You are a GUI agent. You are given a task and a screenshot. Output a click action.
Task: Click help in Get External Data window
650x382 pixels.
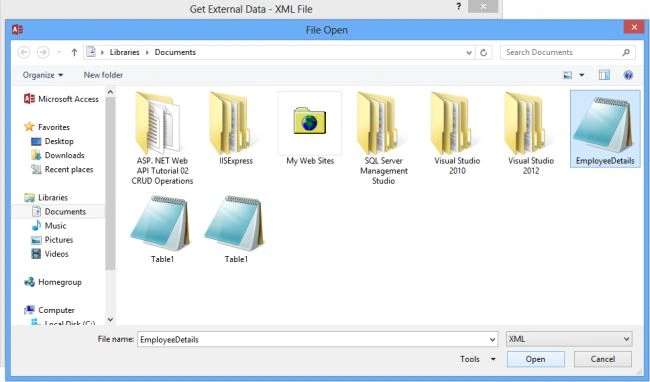coord(458,6)
